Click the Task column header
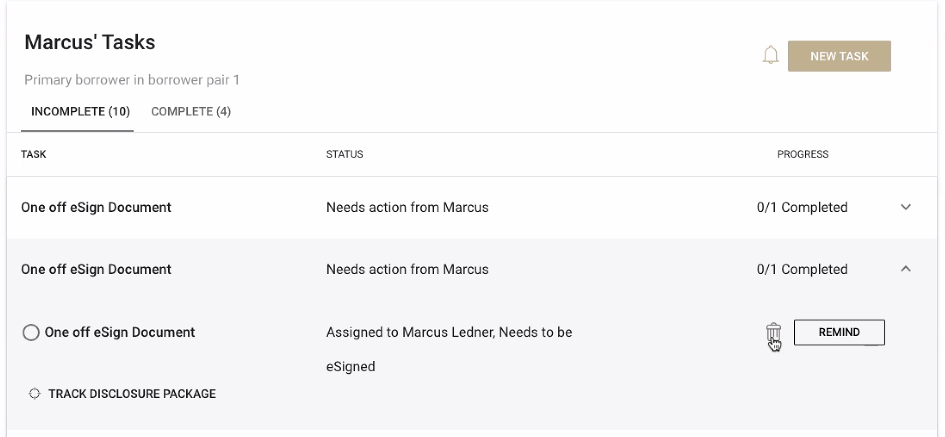 click(x=34, y=155)
